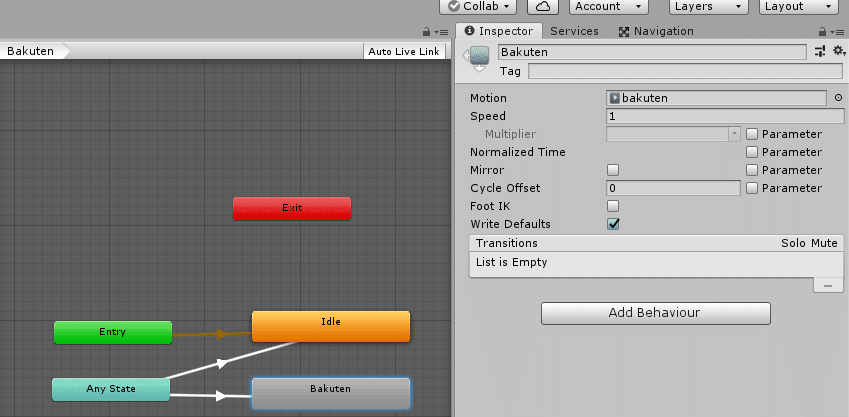Open the Account dropdown
Screen dimensions: 849x417
[609, 6]
